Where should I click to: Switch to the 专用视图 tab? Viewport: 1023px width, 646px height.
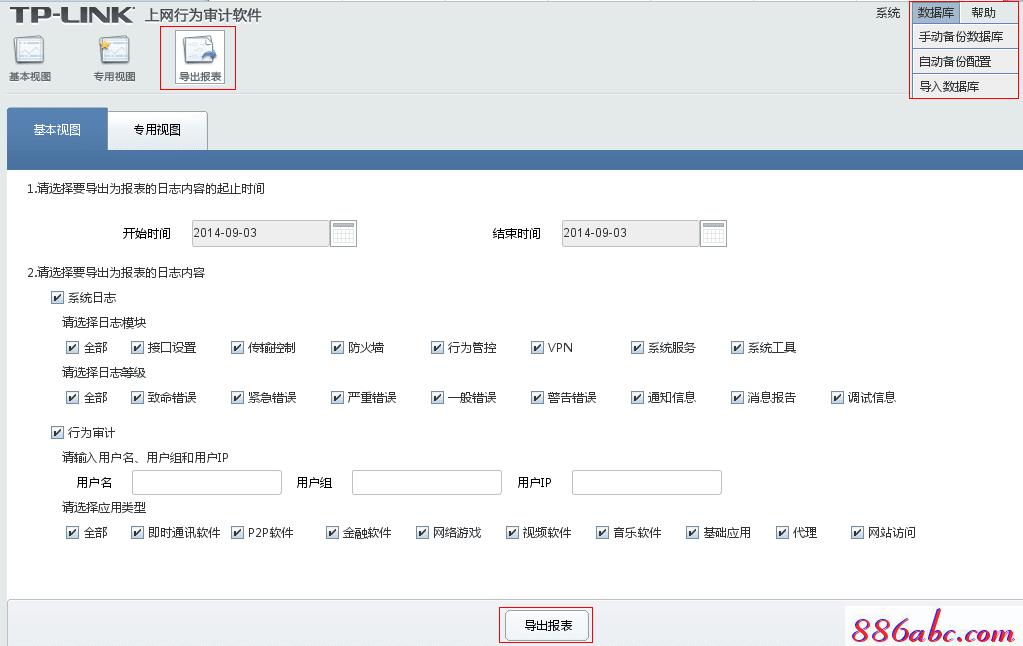tap(156, 130)
